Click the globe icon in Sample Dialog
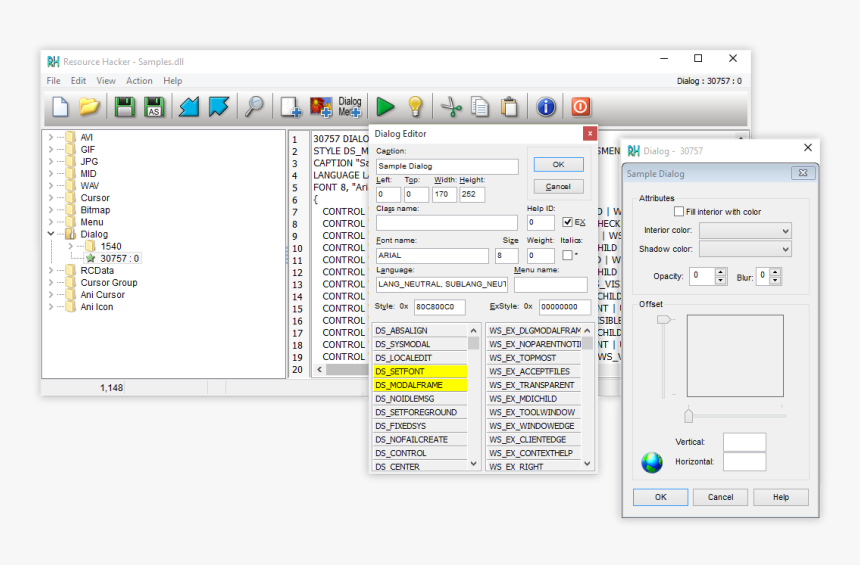The image size is (860, 565). click(652, 462)
